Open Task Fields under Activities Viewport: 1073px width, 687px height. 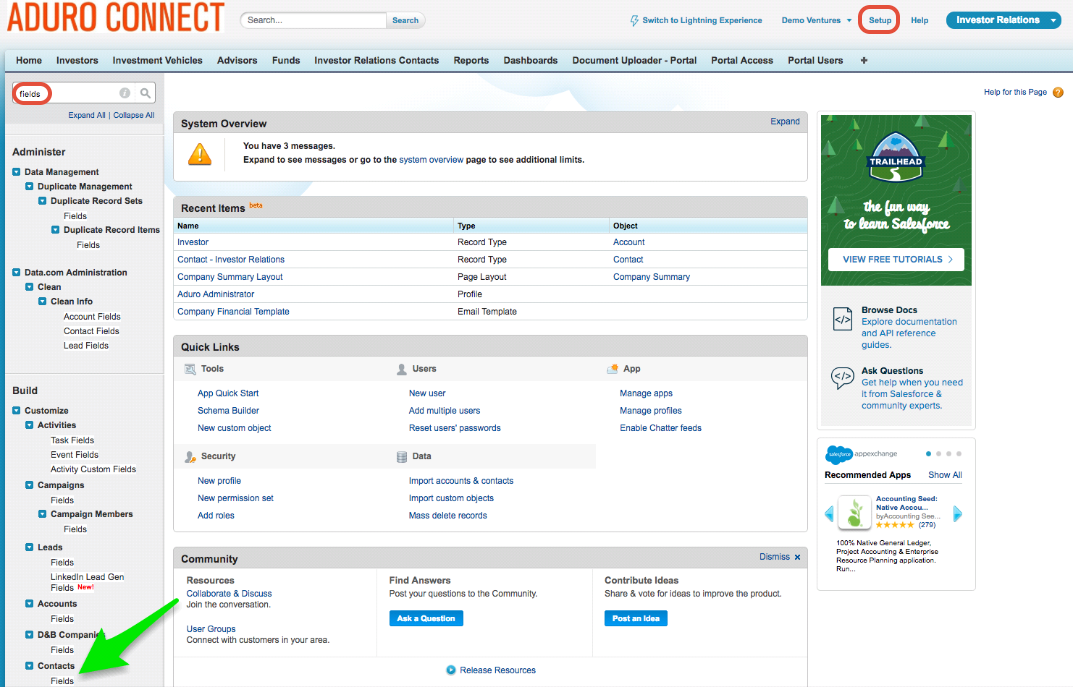pyautogui.click(x=72, y=440)
